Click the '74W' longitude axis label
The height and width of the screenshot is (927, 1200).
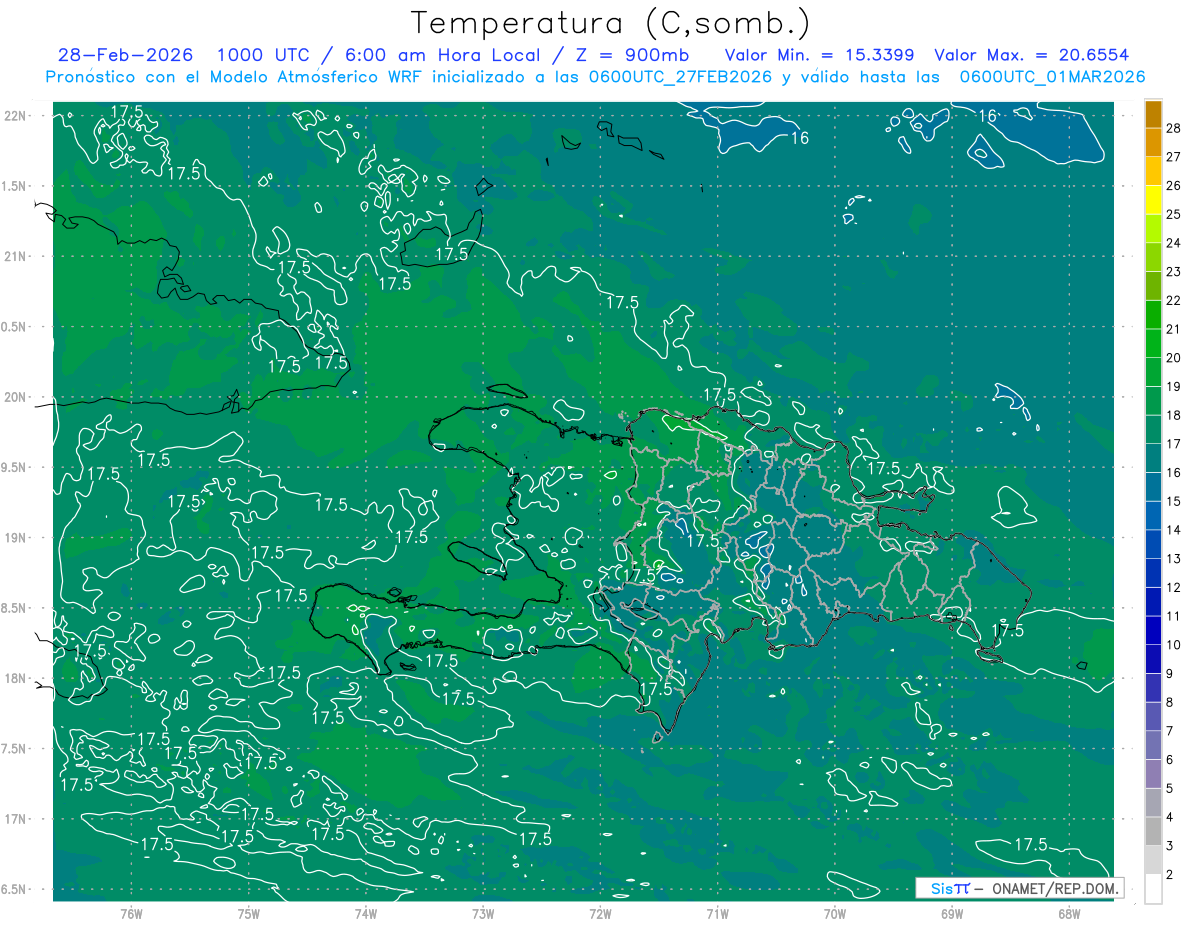coord(365,914)
